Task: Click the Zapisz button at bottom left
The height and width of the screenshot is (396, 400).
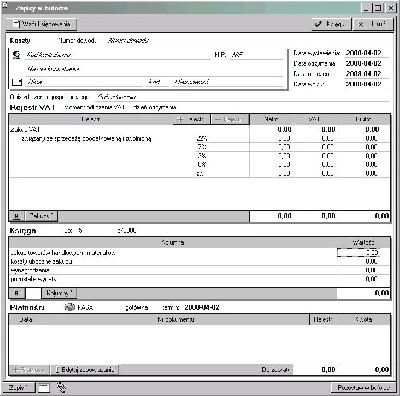Action: [18, 388]
